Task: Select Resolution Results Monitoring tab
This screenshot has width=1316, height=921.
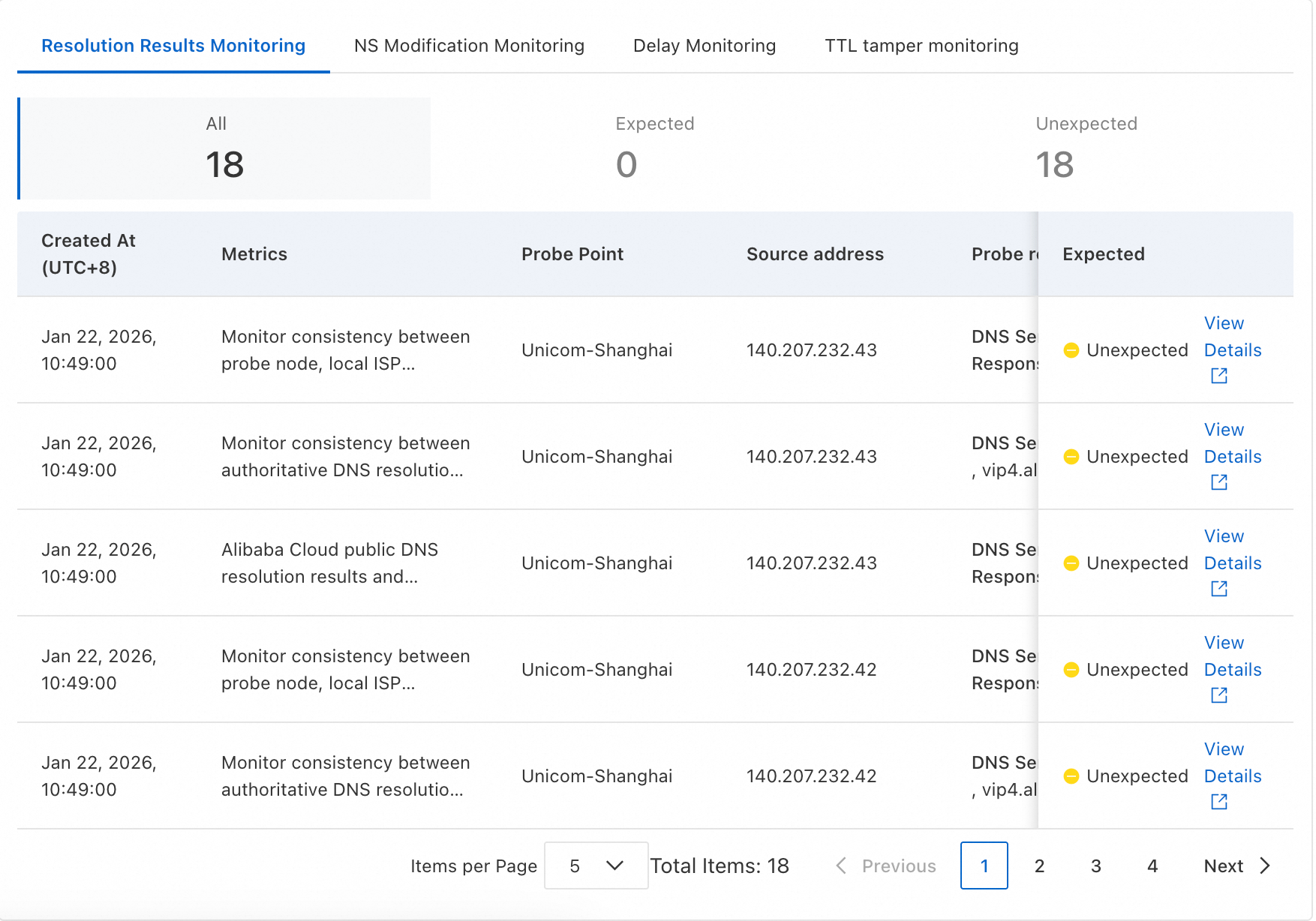Action: point(173,46)
